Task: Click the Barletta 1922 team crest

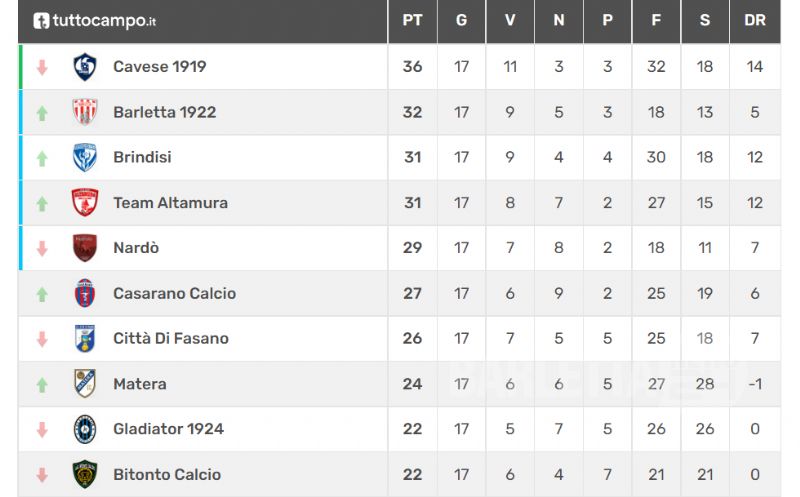Action: click(x=85, y=112)
